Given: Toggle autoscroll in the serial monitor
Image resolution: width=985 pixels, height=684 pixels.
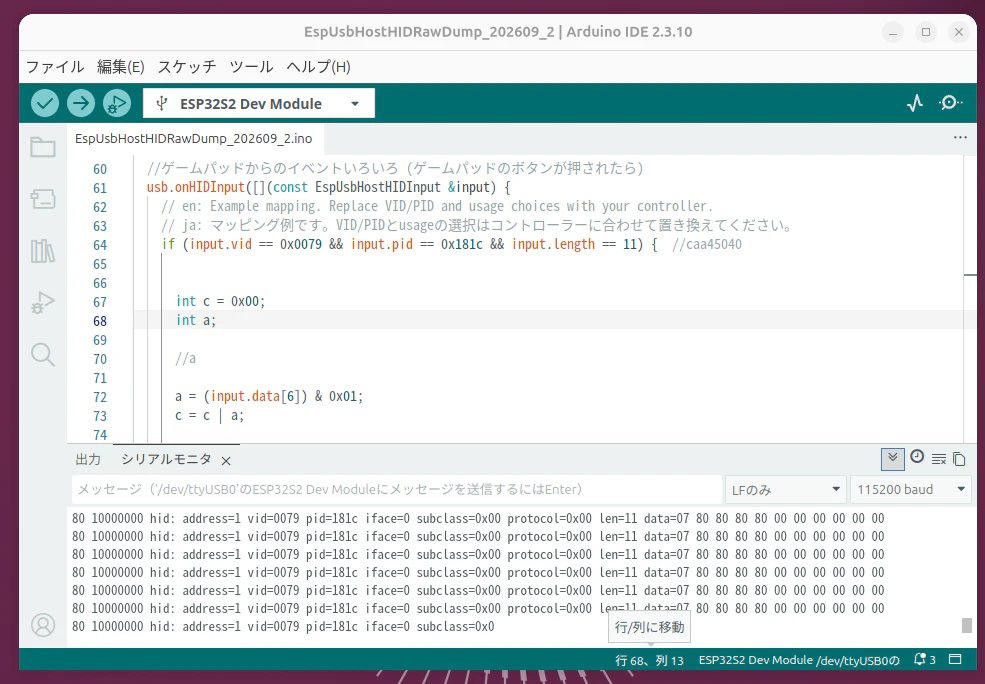Looking at the screenshot, I should point(893,459).
